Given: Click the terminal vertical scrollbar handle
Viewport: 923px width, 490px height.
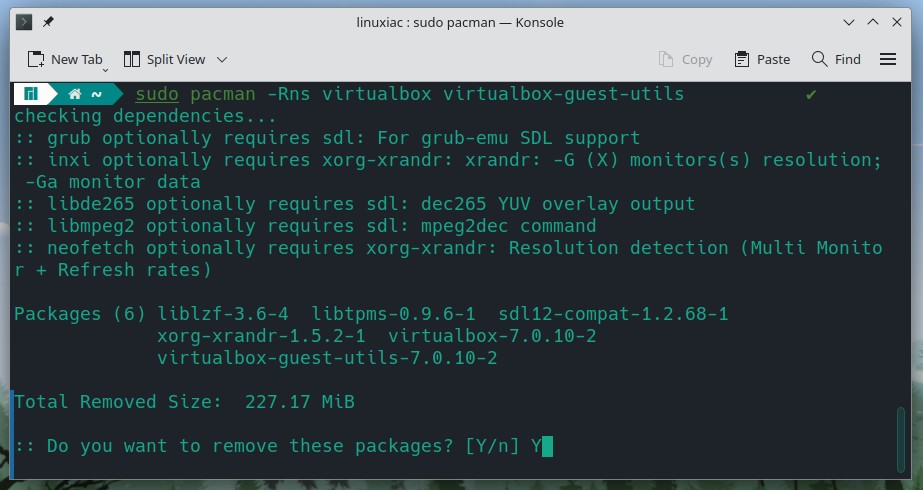Looking at the screenshot, I should click(900, 439).
